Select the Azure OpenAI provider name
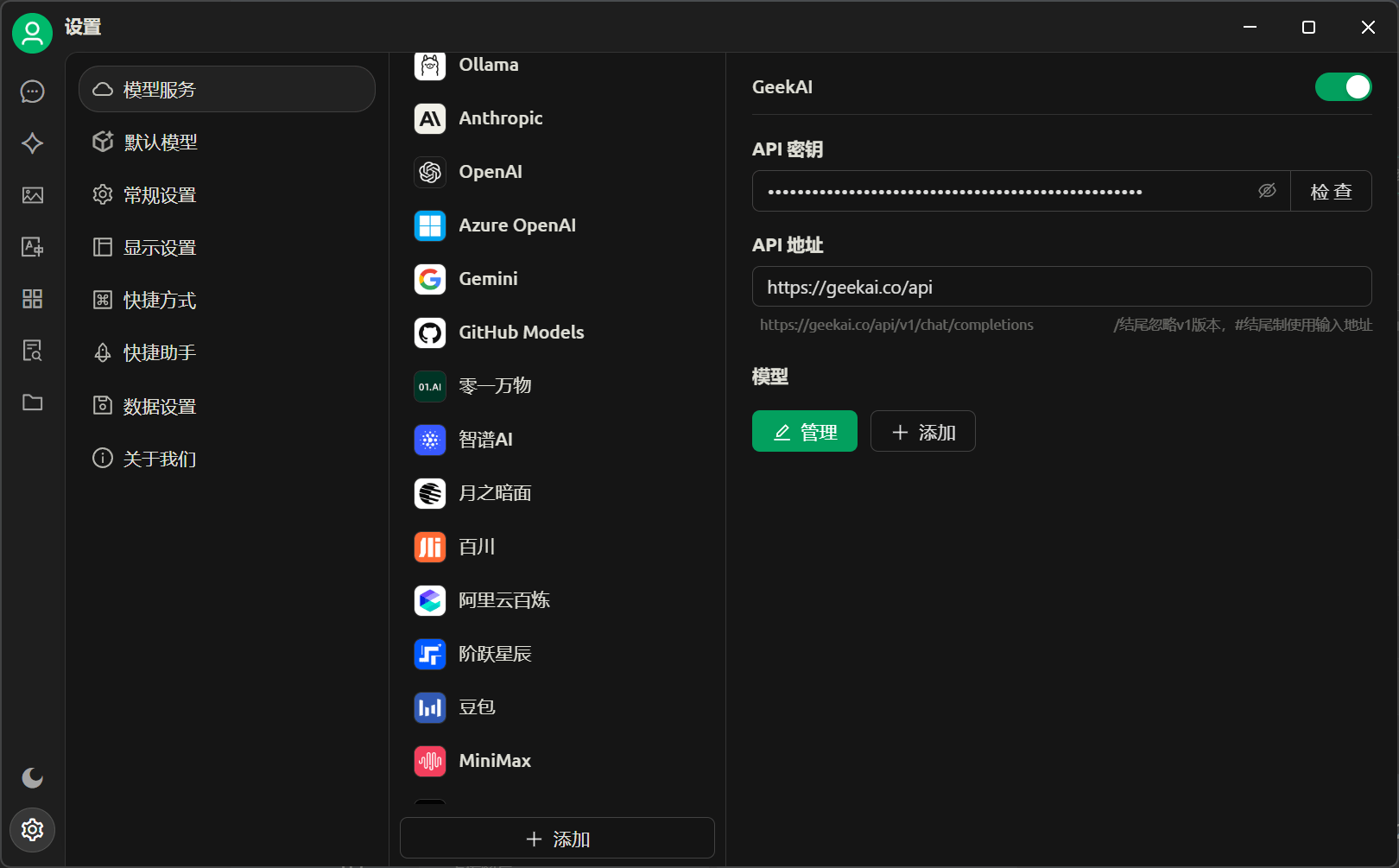Viewport: 1399px width, 868px height. (x=517, y=225)
